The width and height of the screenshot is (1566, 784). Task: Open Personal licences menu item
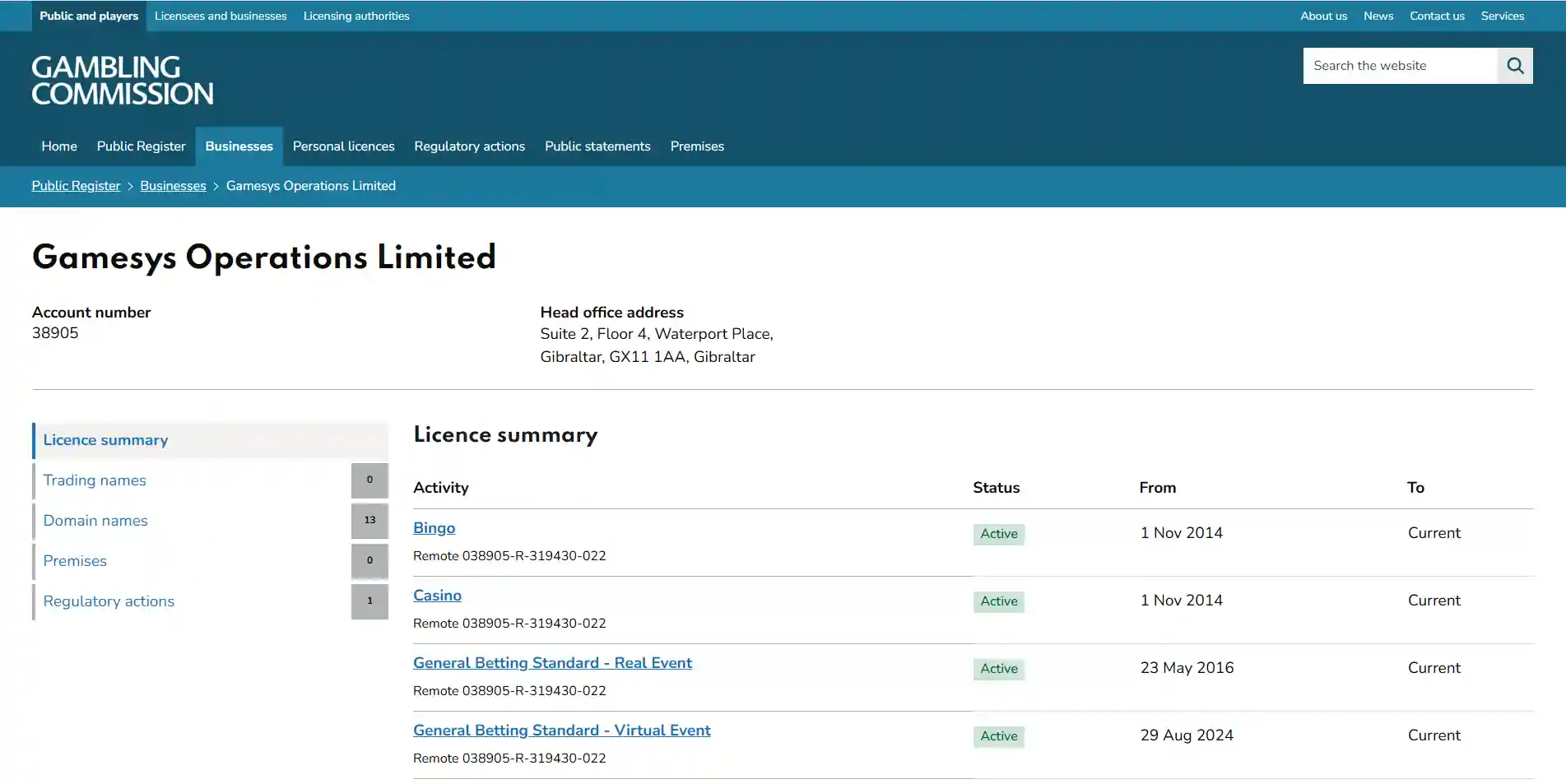pos(344,146)
